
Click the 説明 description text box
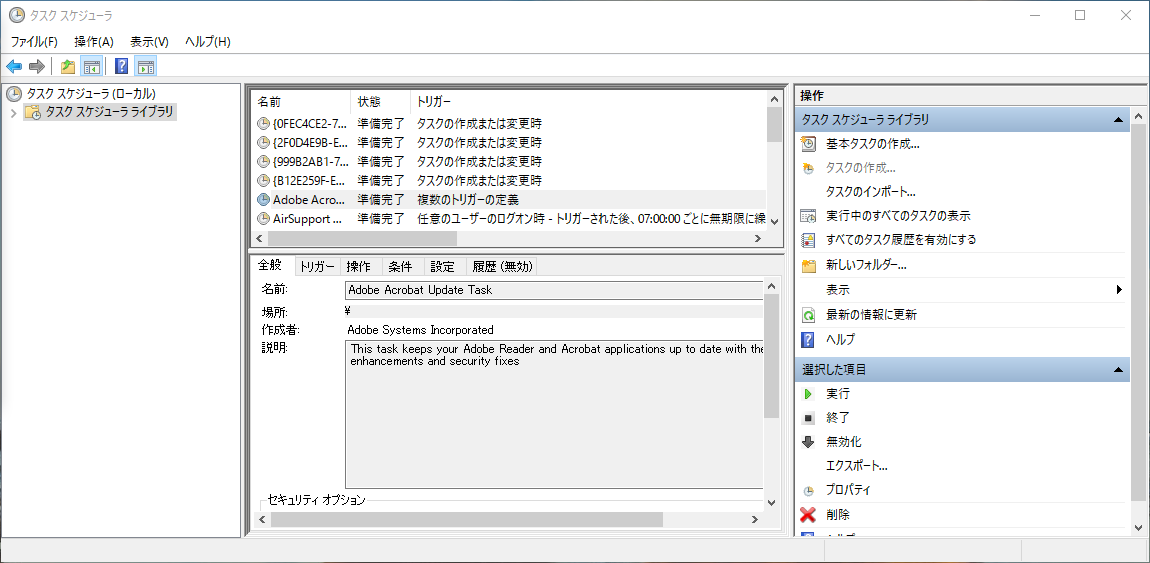pos(554,413)
